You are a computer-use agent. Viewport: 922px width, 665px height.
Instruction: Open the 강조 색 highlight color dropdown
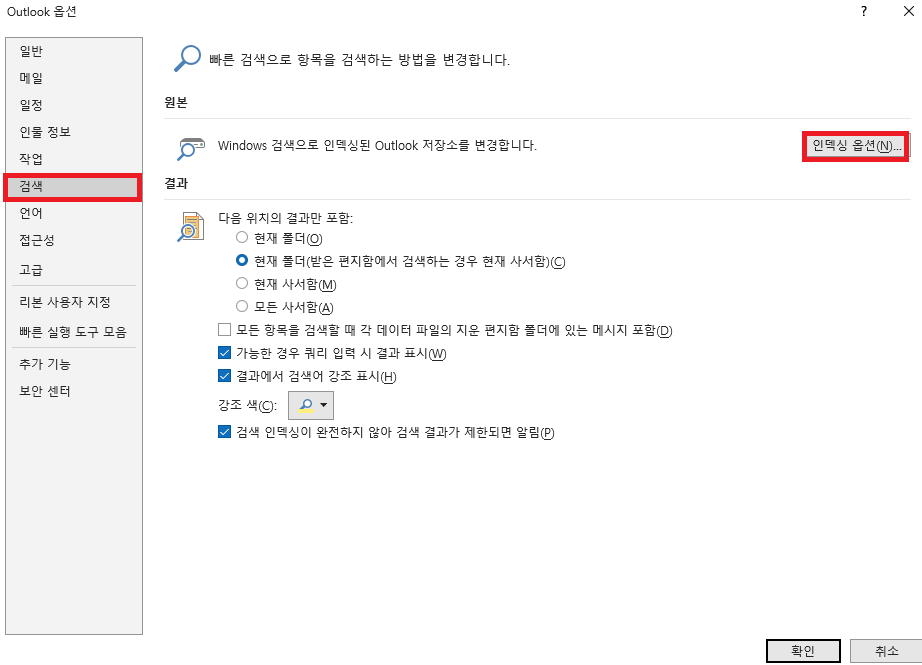coord(311,405)
